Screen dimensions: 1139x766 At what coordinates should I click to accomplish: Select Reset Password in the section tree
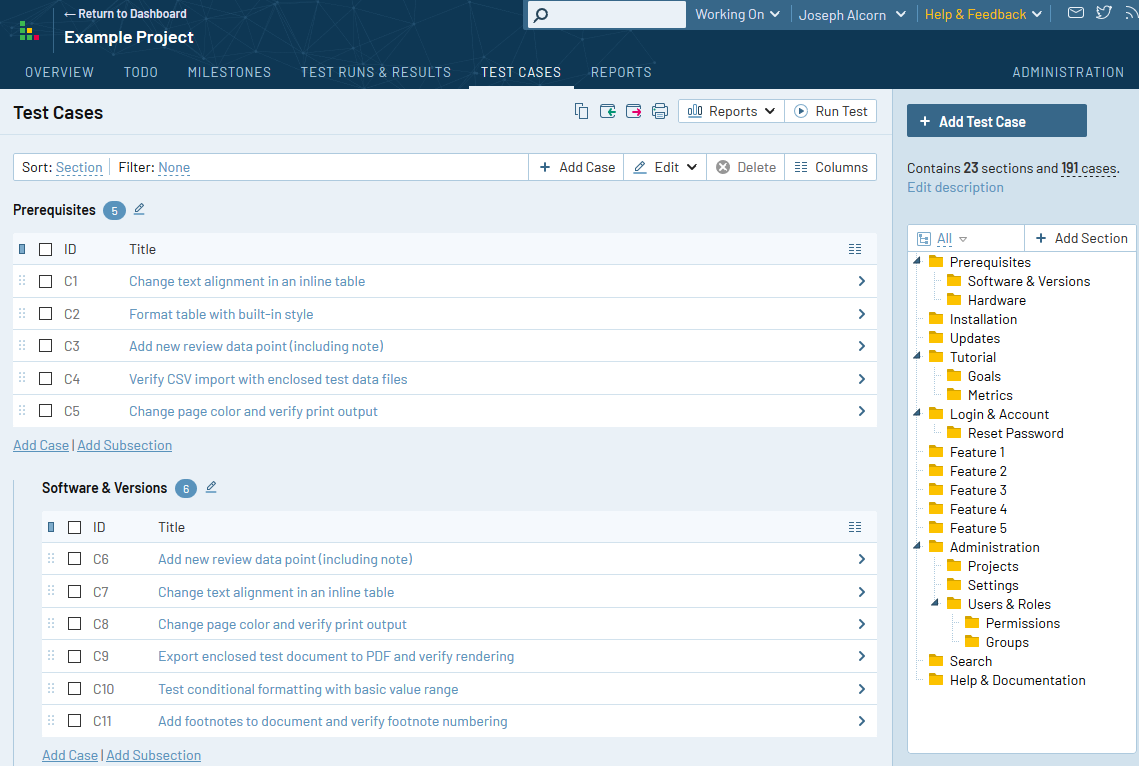coord(1016,433)
